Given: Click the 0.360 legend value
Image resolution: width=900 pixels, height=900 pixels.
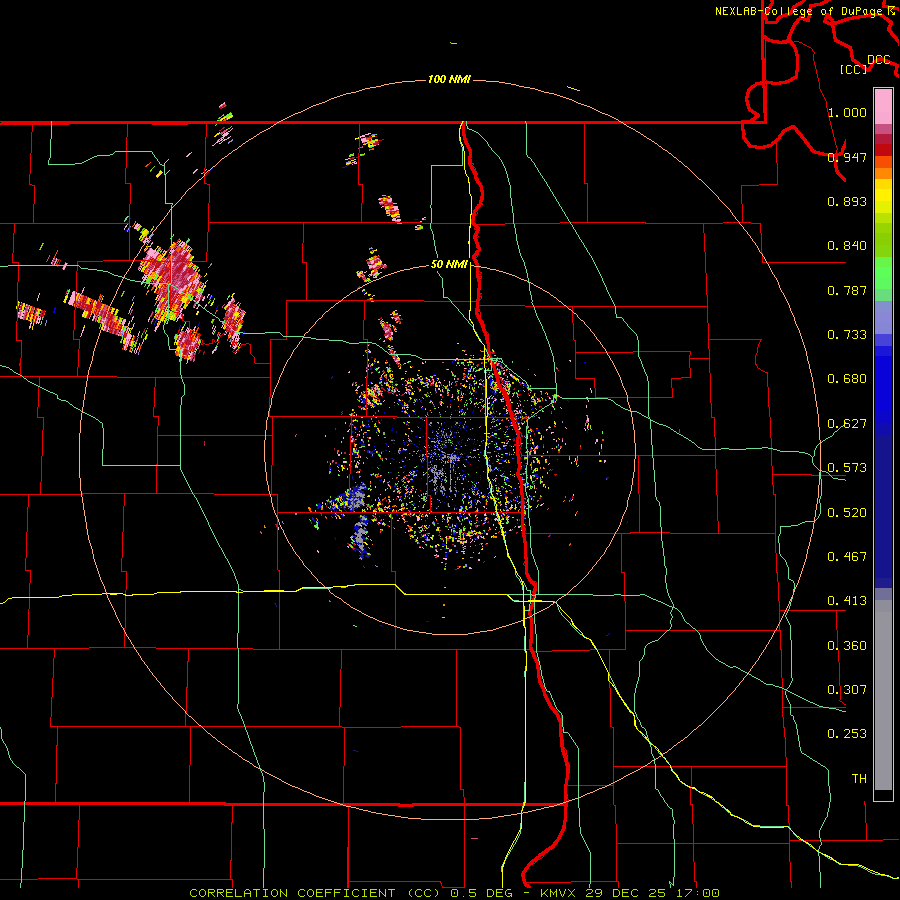Looking at the screenshot, I should [x=847, y=646].
